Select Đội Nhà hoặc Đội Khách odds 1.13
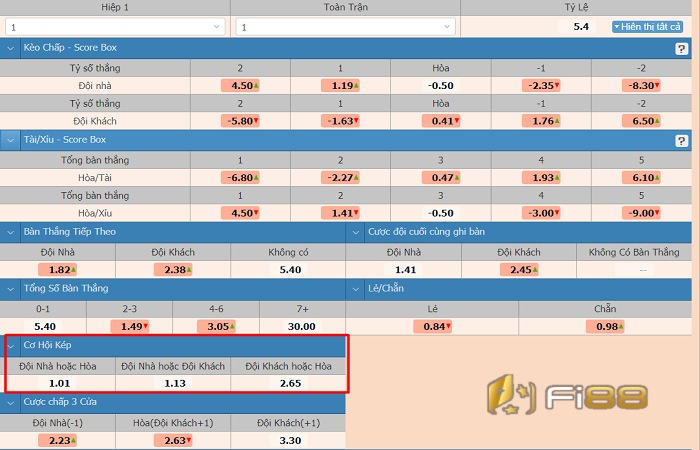The image size is (700, 450). [x=173, y=383]
